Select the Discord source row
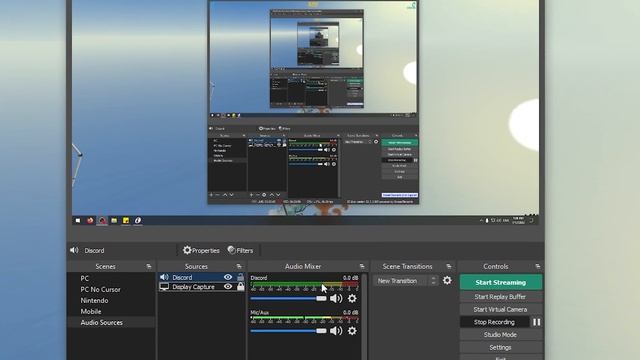Image resolution: width=640 pixels, height=360 pixels. tap(202, 277)
